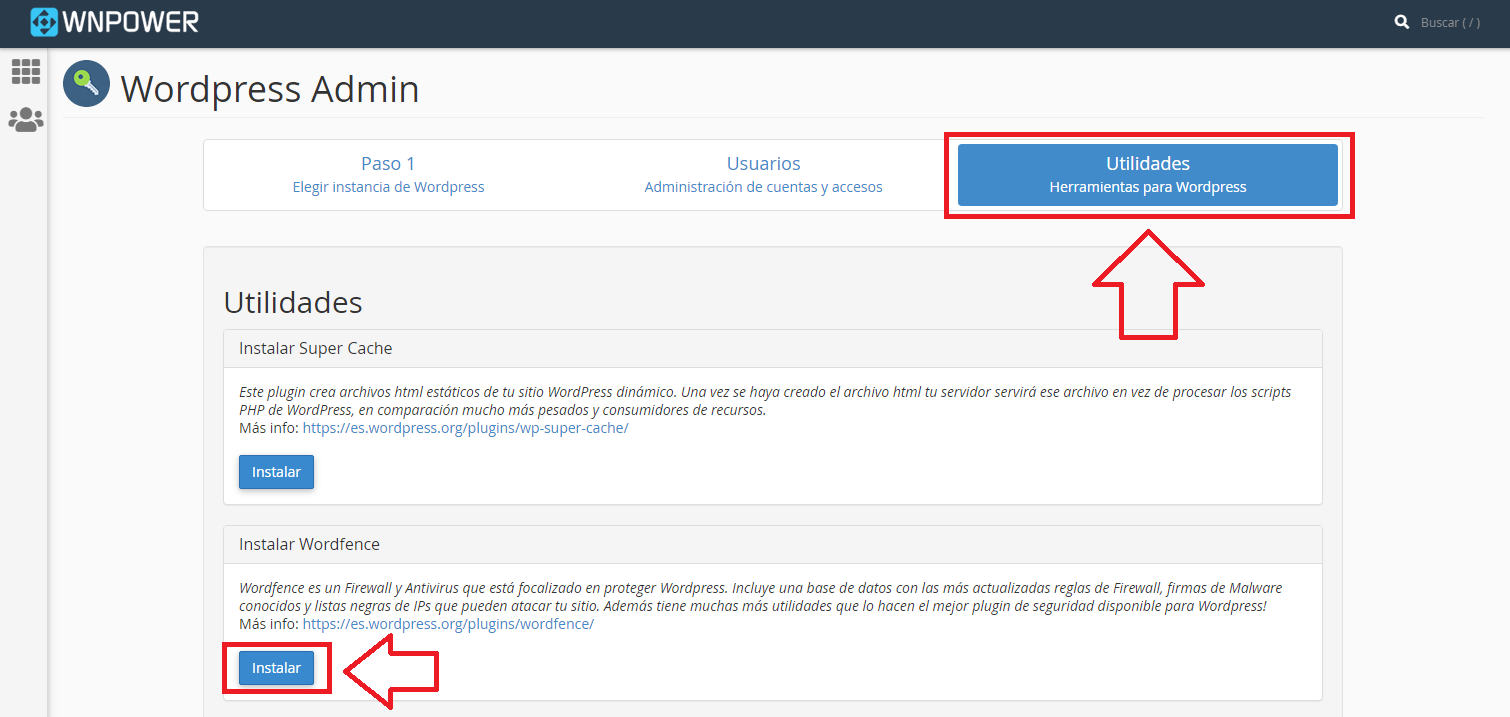
Task: Open the wp-super-cache plugin link
Action: click(x=465, y=428)
